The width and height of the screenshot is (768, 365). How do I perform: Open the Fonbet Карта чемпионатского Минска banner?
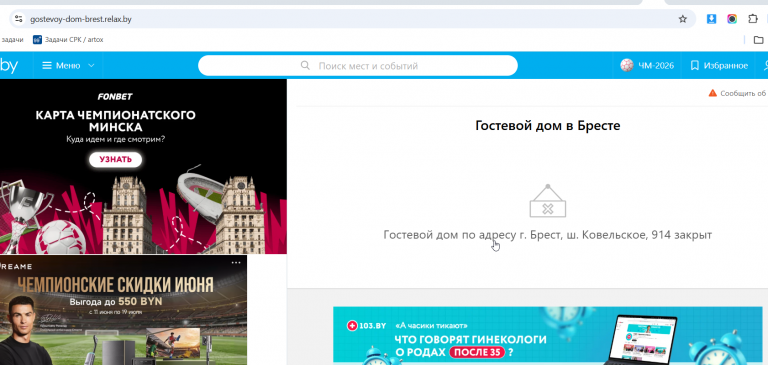click(x=144, y=167)
